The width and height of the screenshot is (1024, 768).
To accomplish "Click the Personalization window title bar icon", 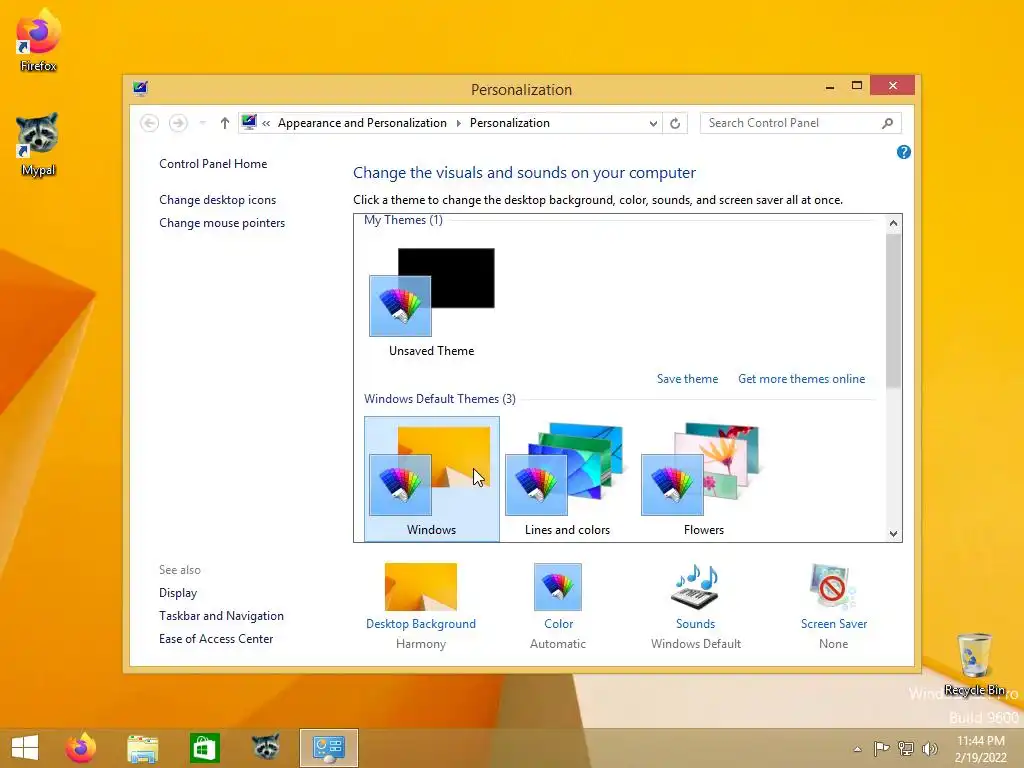I will click(140, 88).
